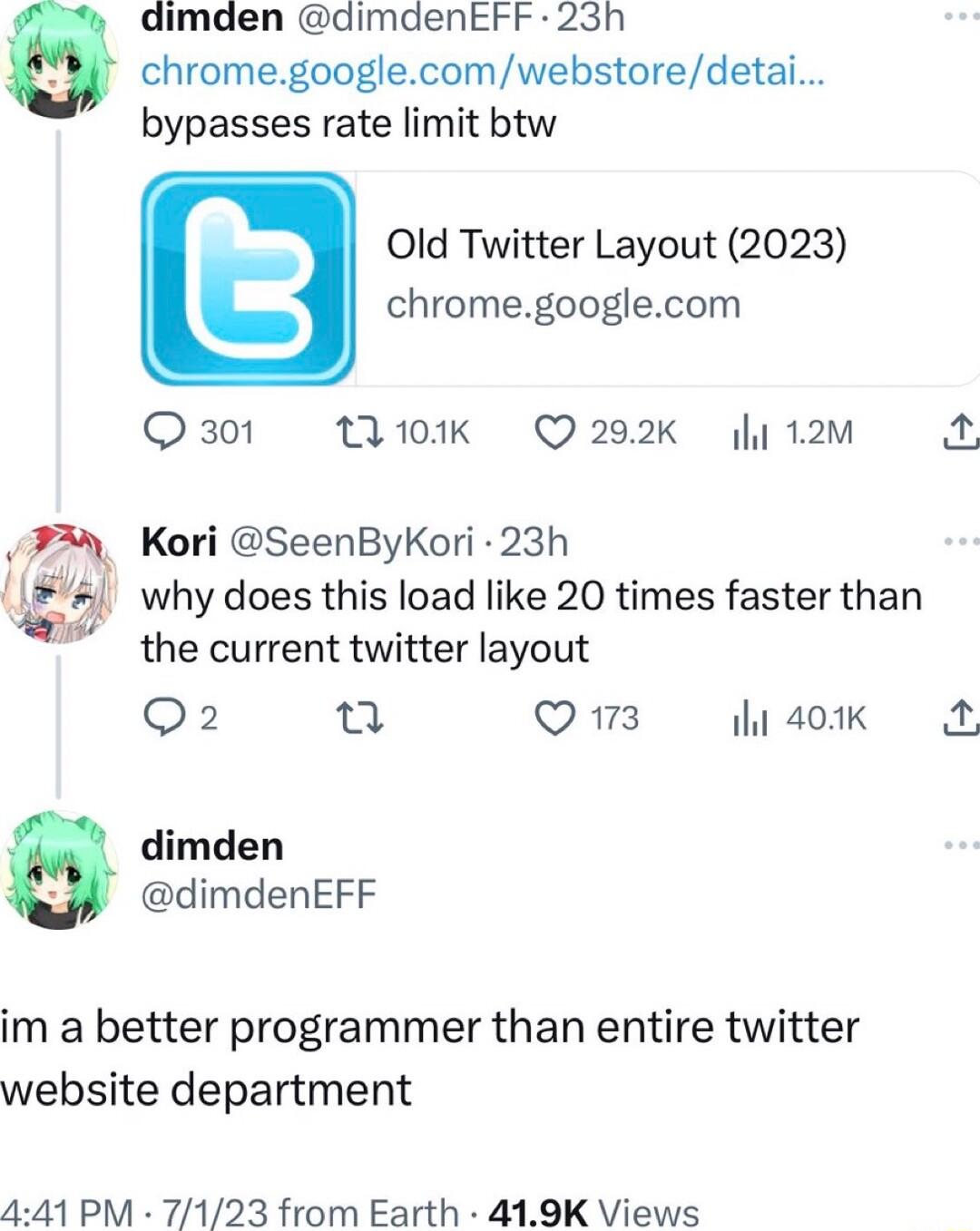This screenshot has width=980, height=1231.
Task: Click the Twitter bird logo on the card
Action: 250,277
